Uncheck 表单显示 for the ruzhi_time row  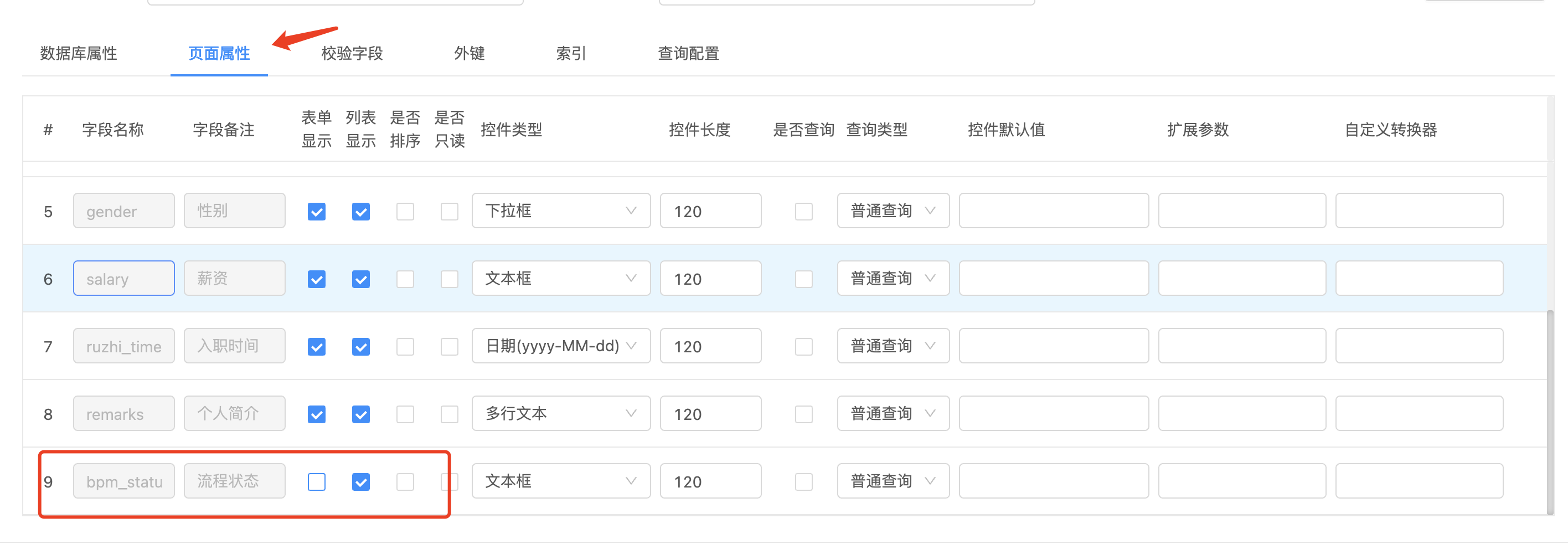(x=317, y=347)
